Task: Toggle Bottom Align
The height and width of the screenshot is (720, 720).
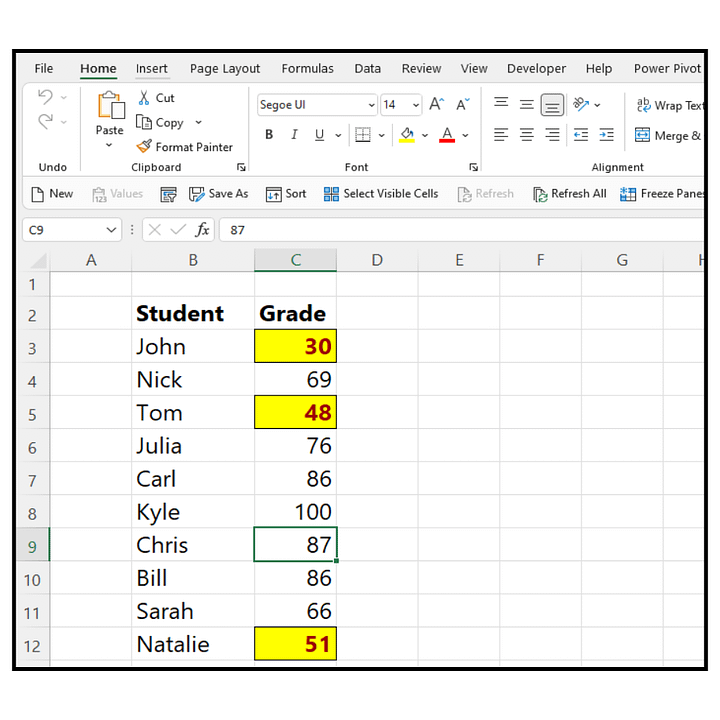Action: (x=552, y=105)
